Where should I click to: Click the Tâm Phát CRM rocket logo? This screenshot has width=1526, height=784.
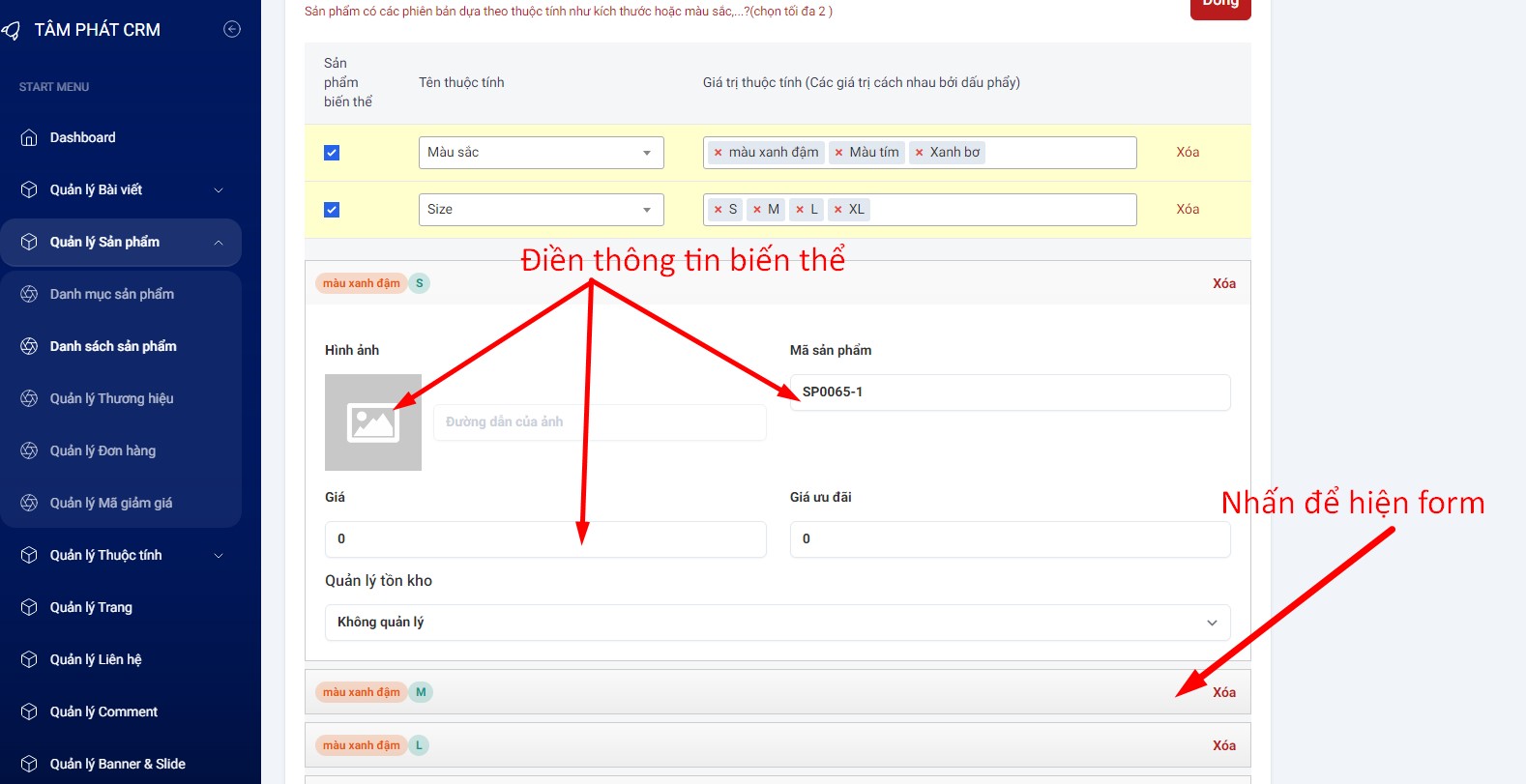(x=12, y=31)
